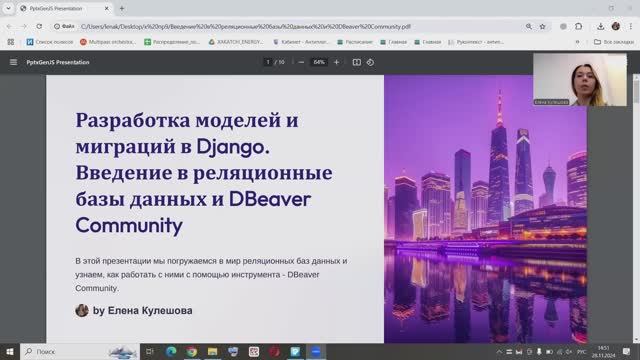Close the PptxGenJS Presentation tab
The height and width of the screenshot is (360, 640).
107,8
